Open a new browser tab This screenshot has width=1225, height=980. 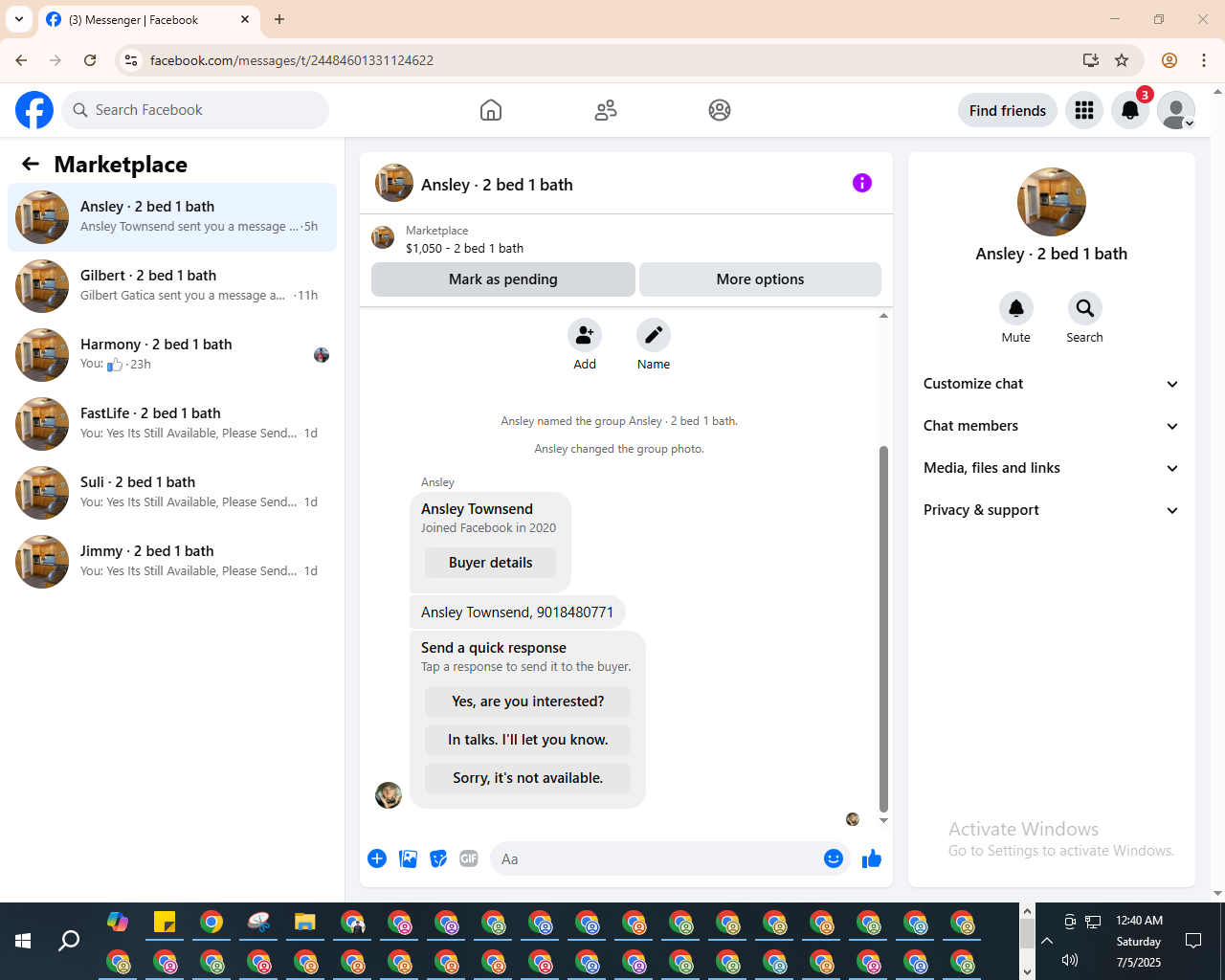pyautogui.click(x=279, y=19)
